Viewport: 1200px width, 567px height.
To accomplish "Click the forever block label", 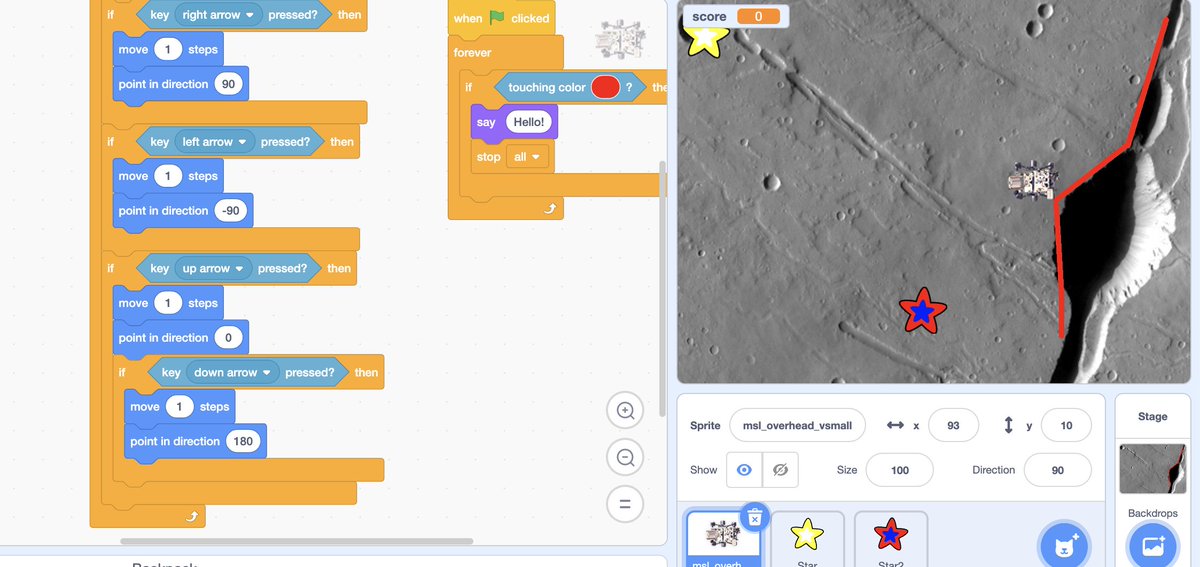I will click(472, 52).
